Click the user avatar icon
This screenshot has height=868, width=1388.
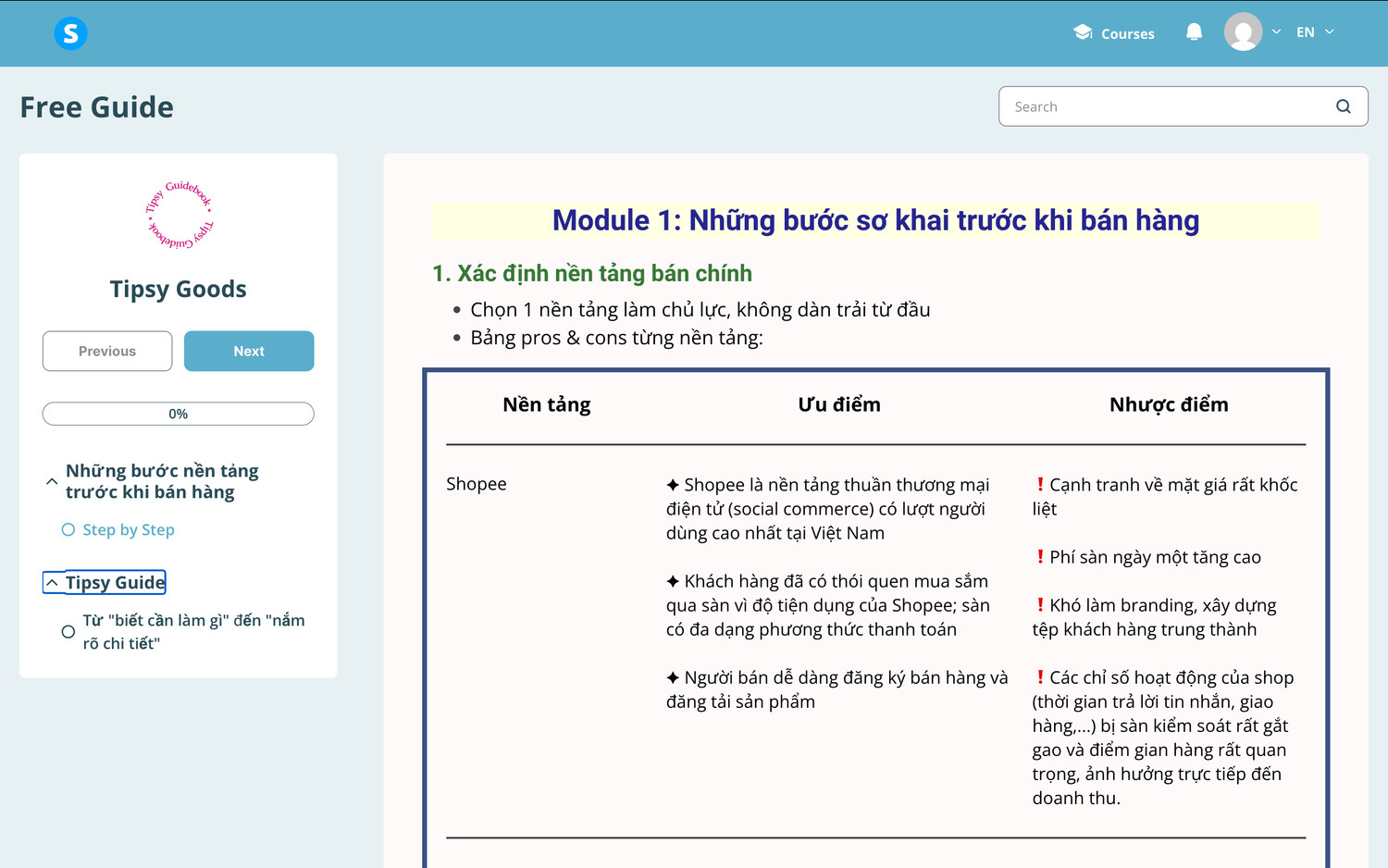[x=1243, y=32]
